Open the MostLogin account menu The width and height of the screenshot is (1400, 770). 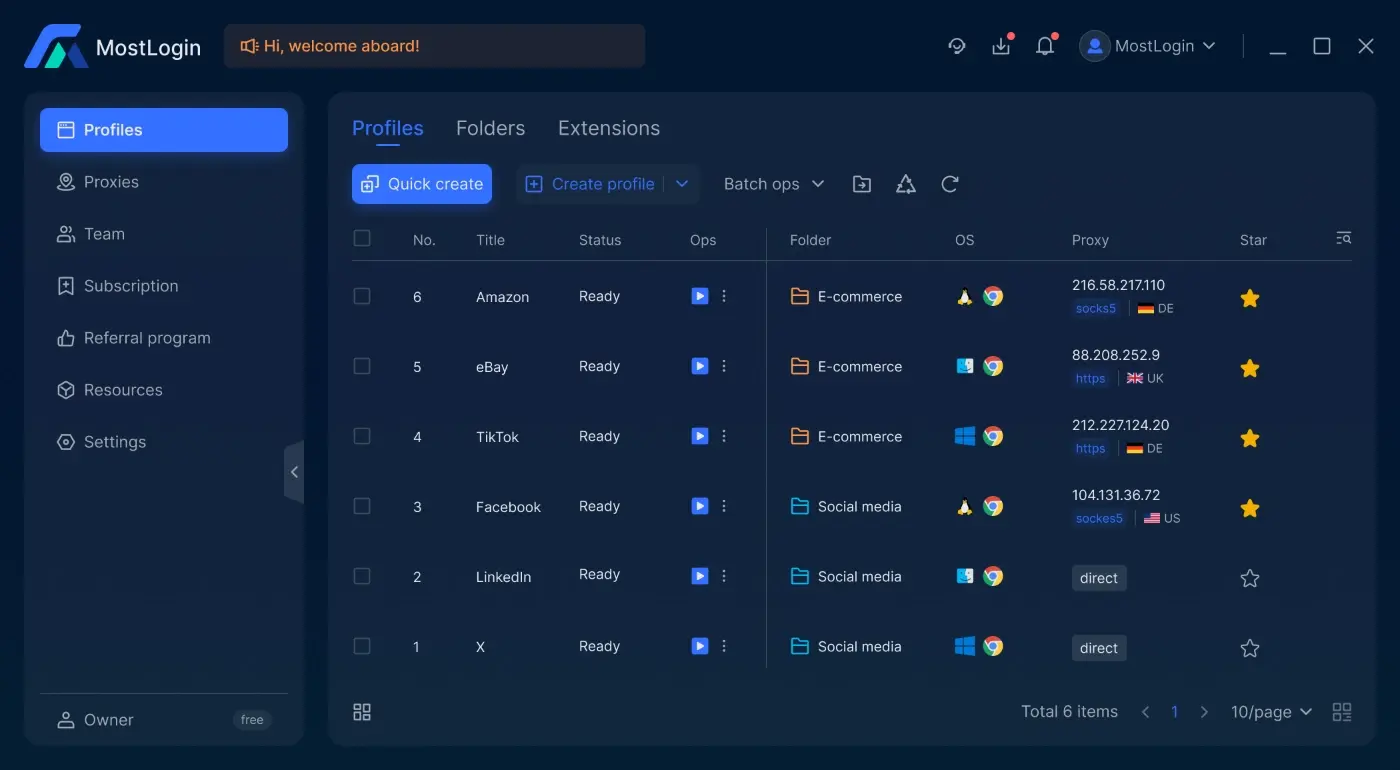tap(1147, 46)
